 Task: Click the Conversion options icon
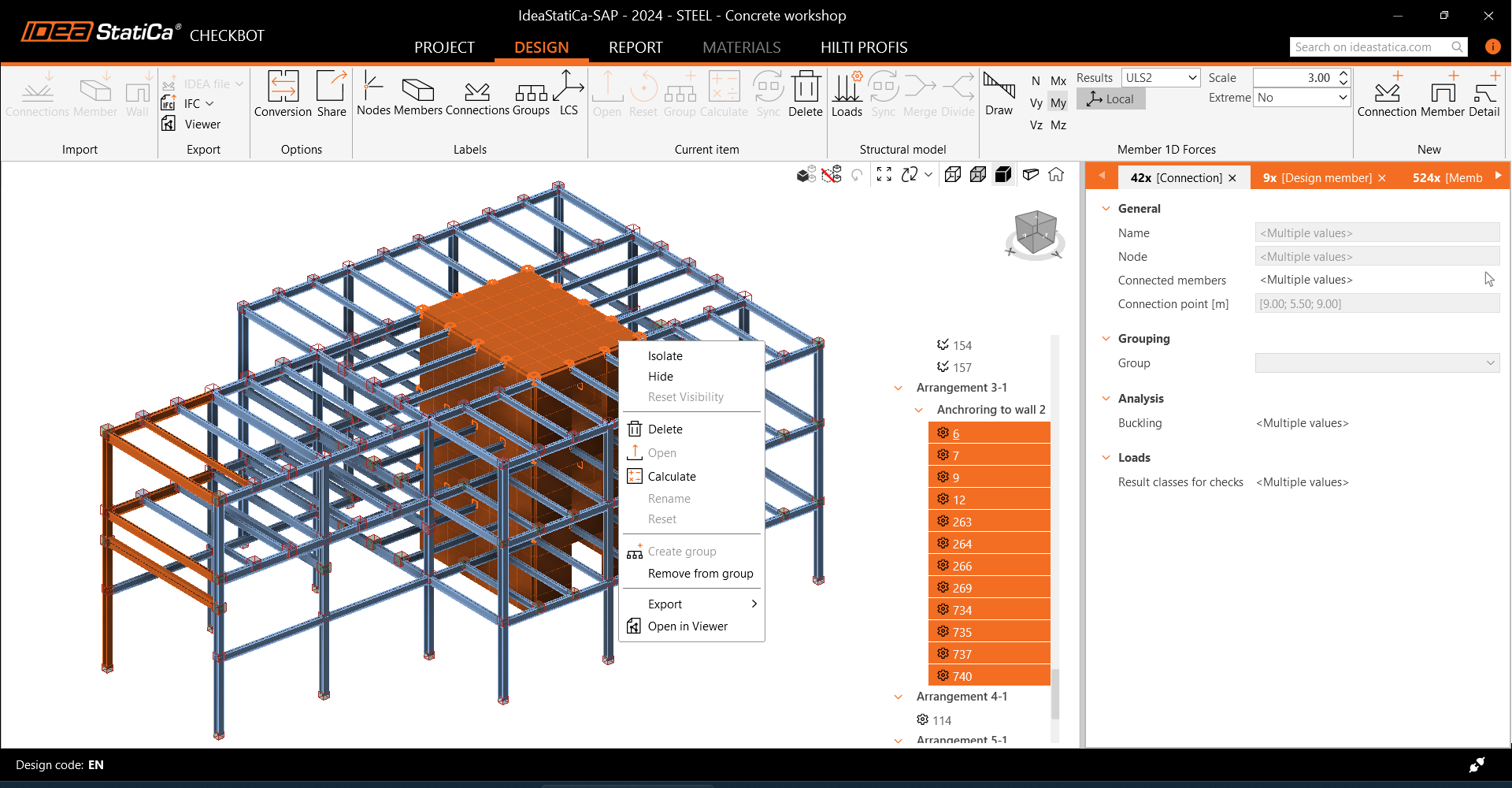coord(283,87)
